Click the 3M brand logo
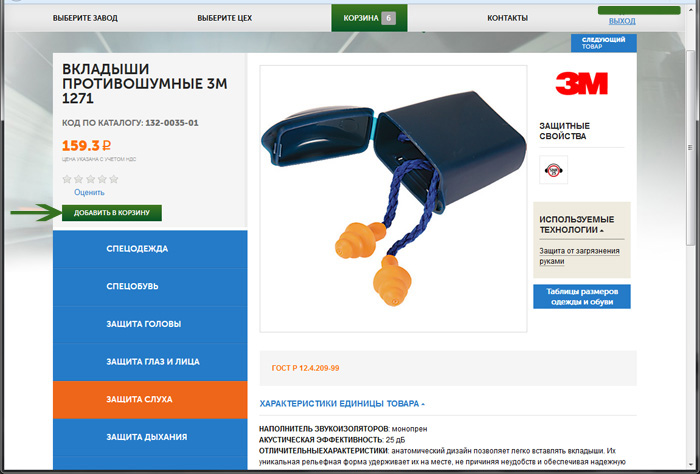 581,83
